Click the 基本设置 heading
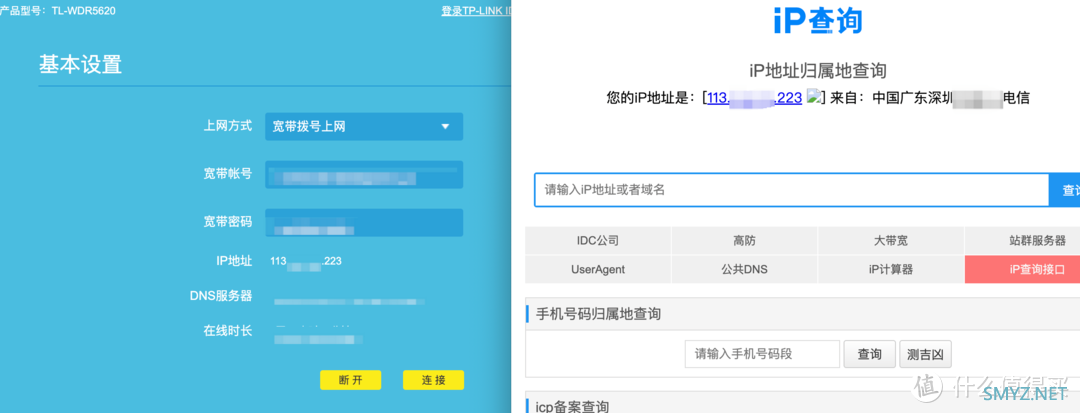The image size is (1080, 413). 80,65
